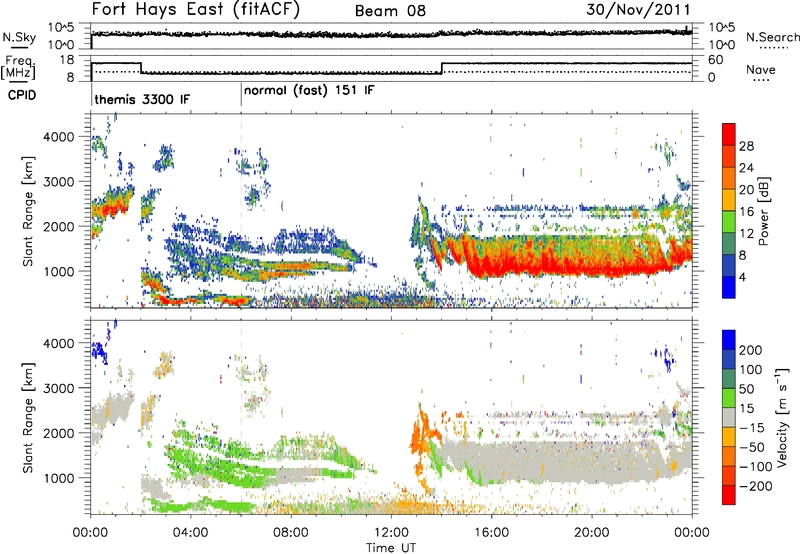Click the 'Freq. [MHz]' axis label
Screen dimensions: 800x554
coord(18,67)
